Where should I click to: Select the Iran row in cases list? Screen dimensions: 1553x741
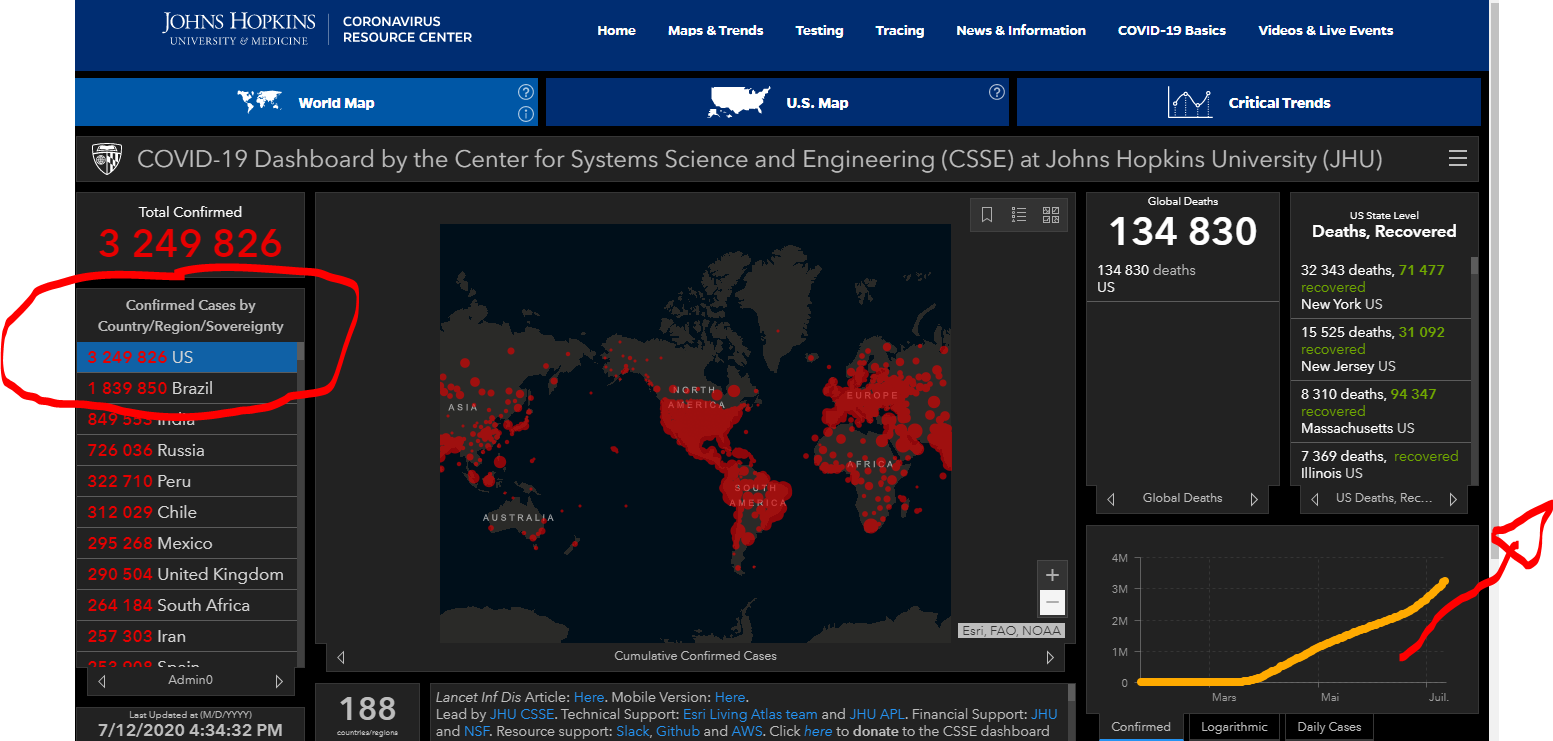[187, 637]
